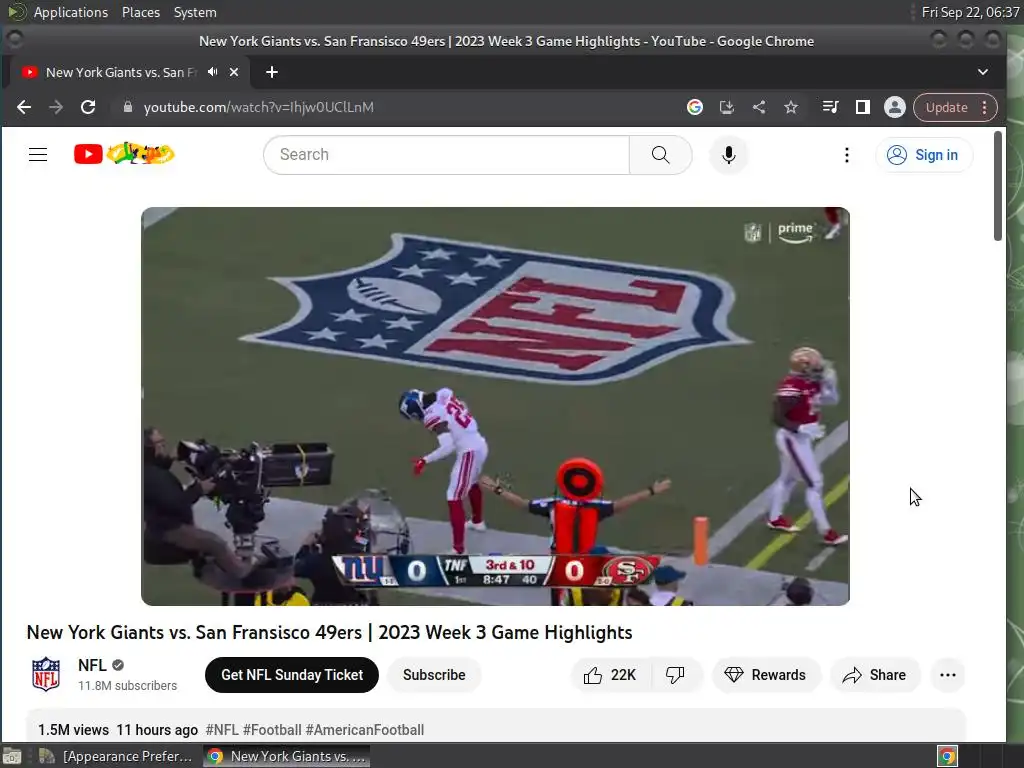Close the New York Giants tab

pyautogui.click(x=234, y=72)
